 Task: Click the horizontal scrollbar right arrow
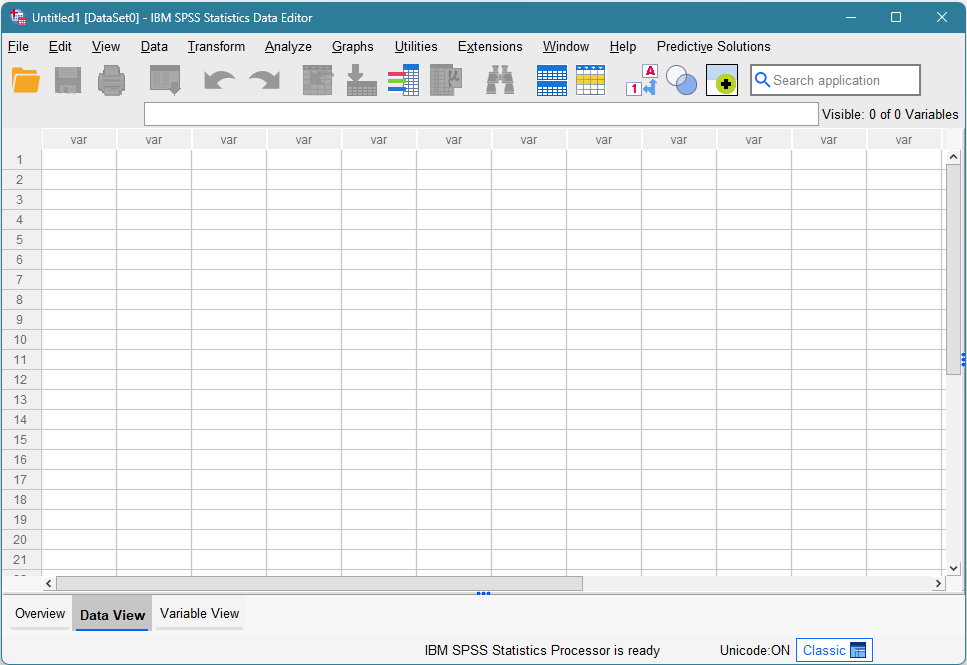pyautogui.click(x=938, y=583)
